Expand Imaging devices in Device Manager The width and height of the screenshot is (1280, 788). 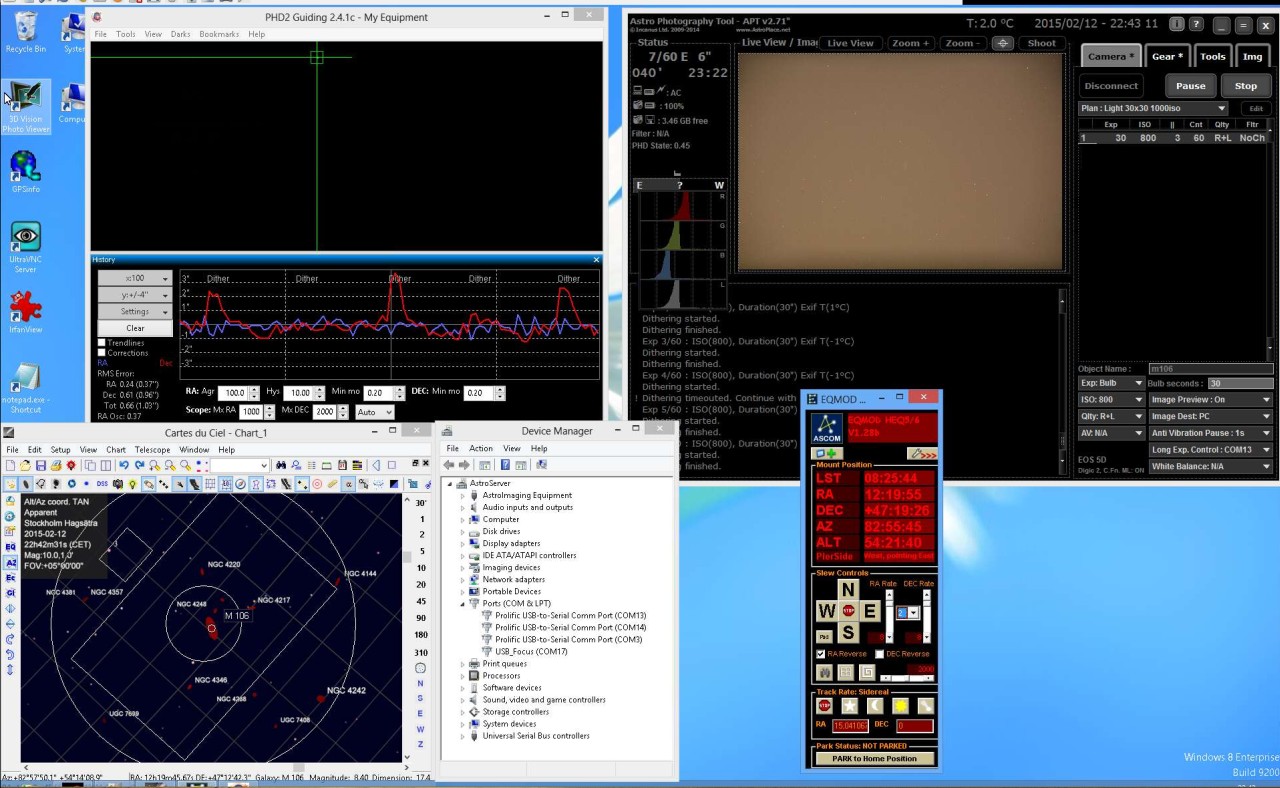[462, 568]
